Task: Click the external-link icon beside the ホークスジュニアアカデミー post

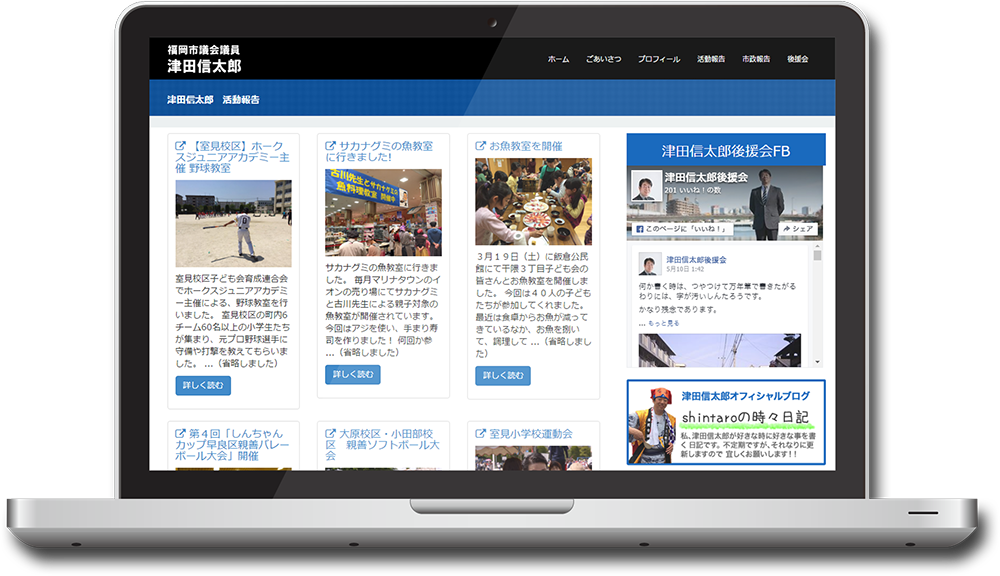Action: pos(181,146)
